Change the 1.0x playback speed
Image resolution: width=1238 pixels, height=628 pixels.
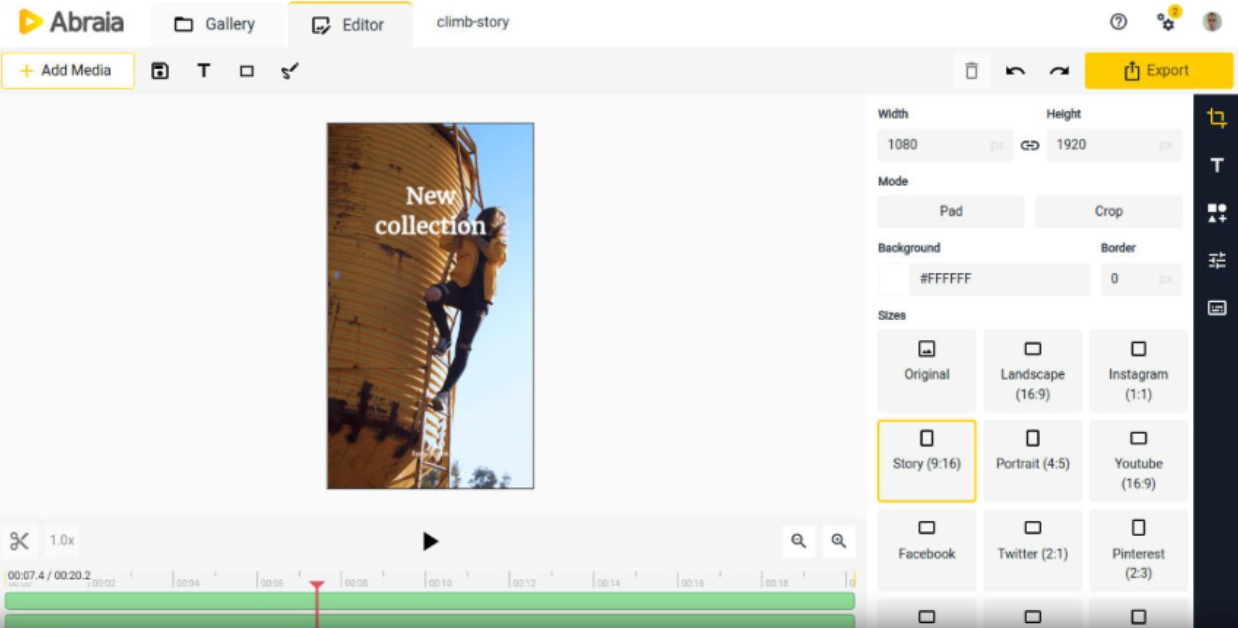tap(62, 541)
